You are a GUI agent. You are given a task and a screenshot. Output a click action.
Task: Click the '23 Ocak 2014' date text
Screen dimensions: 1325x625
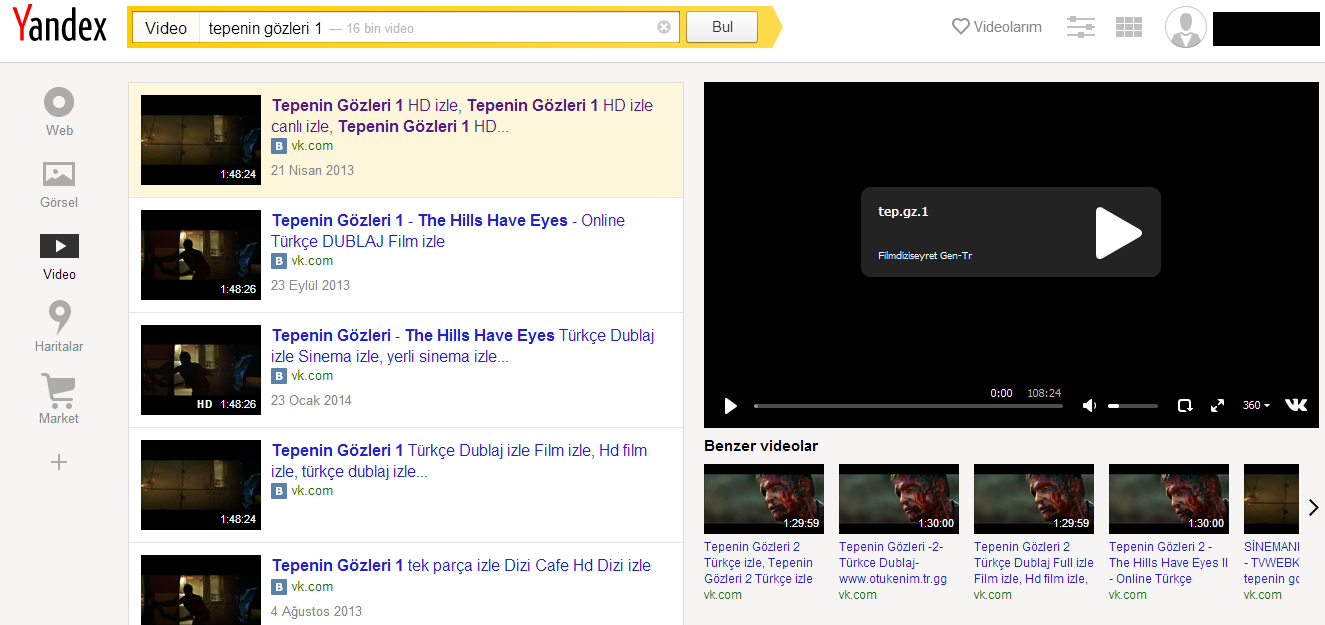point(312,400)
